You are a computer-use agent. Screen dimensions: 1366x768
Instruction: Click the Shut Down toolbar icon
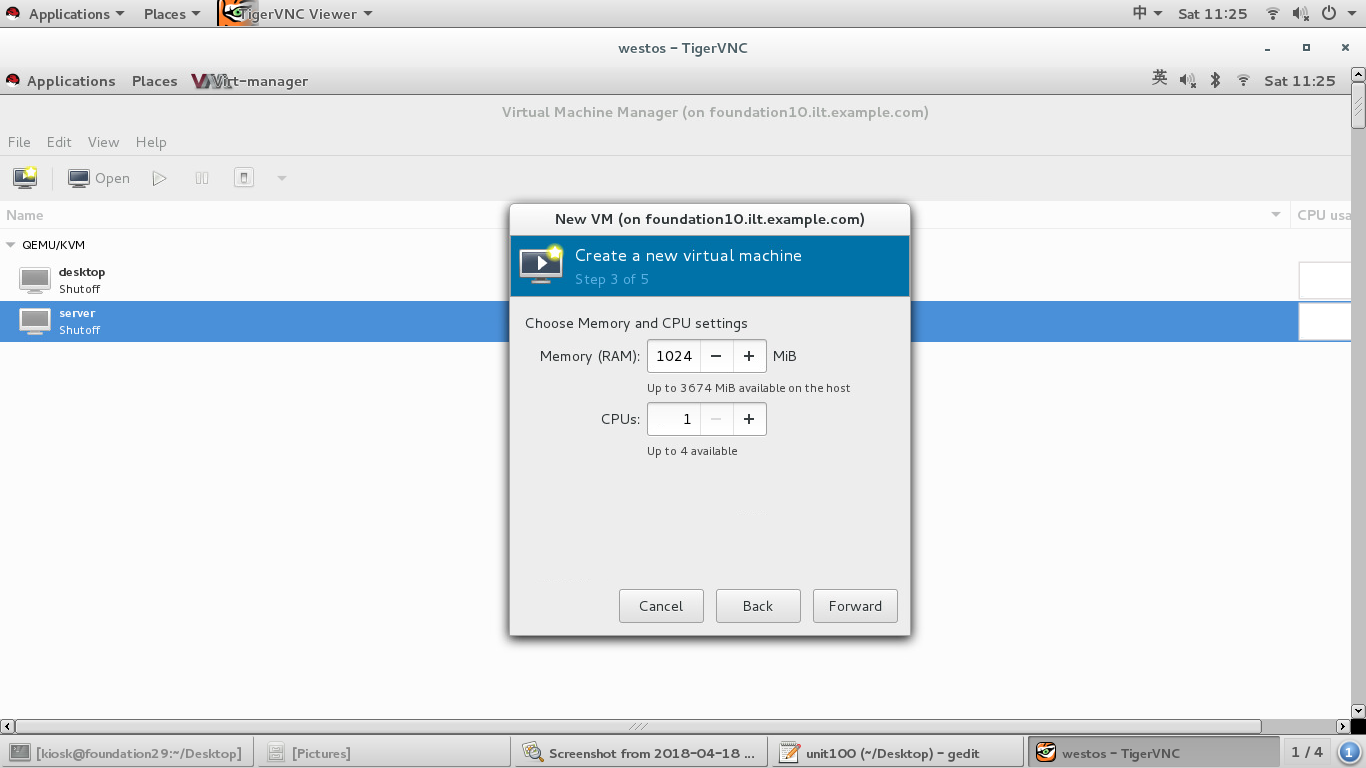coord(244,178)
